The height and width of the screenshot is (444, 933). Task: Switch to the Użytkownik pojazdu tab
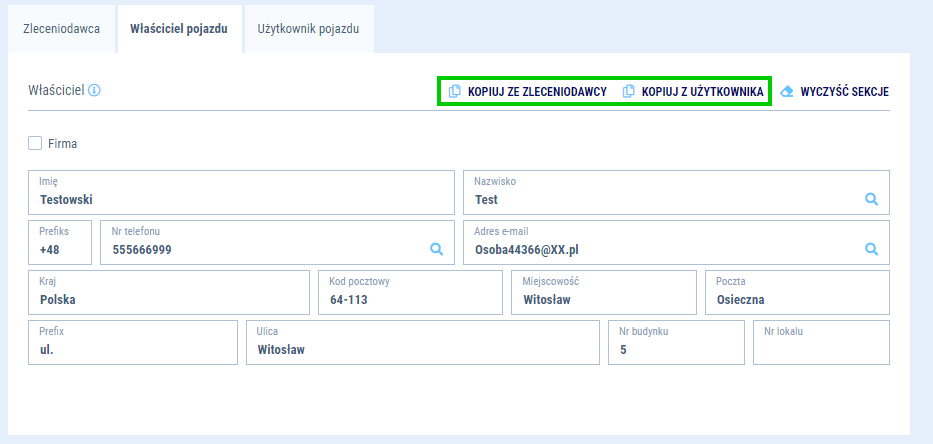click(308, 29)
